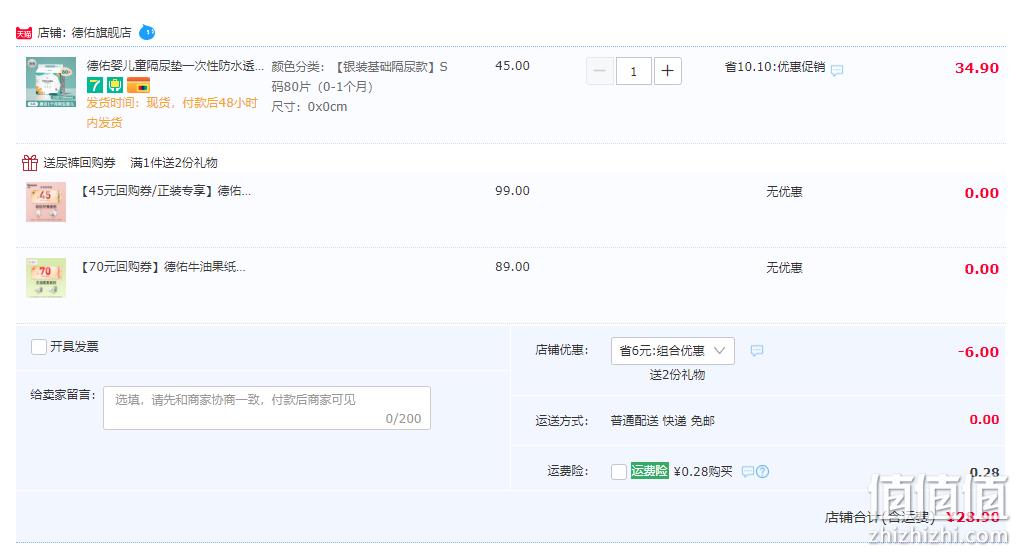This screenshot has width=1018, height=553.
Task: Open the diaper pad product thumbnail
Action: (x=51, y=82)
